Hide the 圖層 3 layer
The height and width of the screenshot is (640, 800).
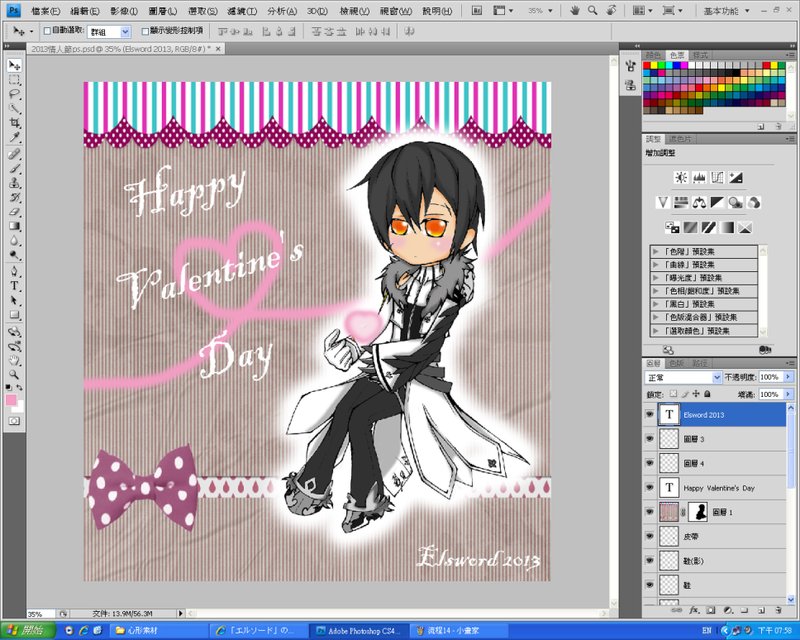click(x=649, y=438)
